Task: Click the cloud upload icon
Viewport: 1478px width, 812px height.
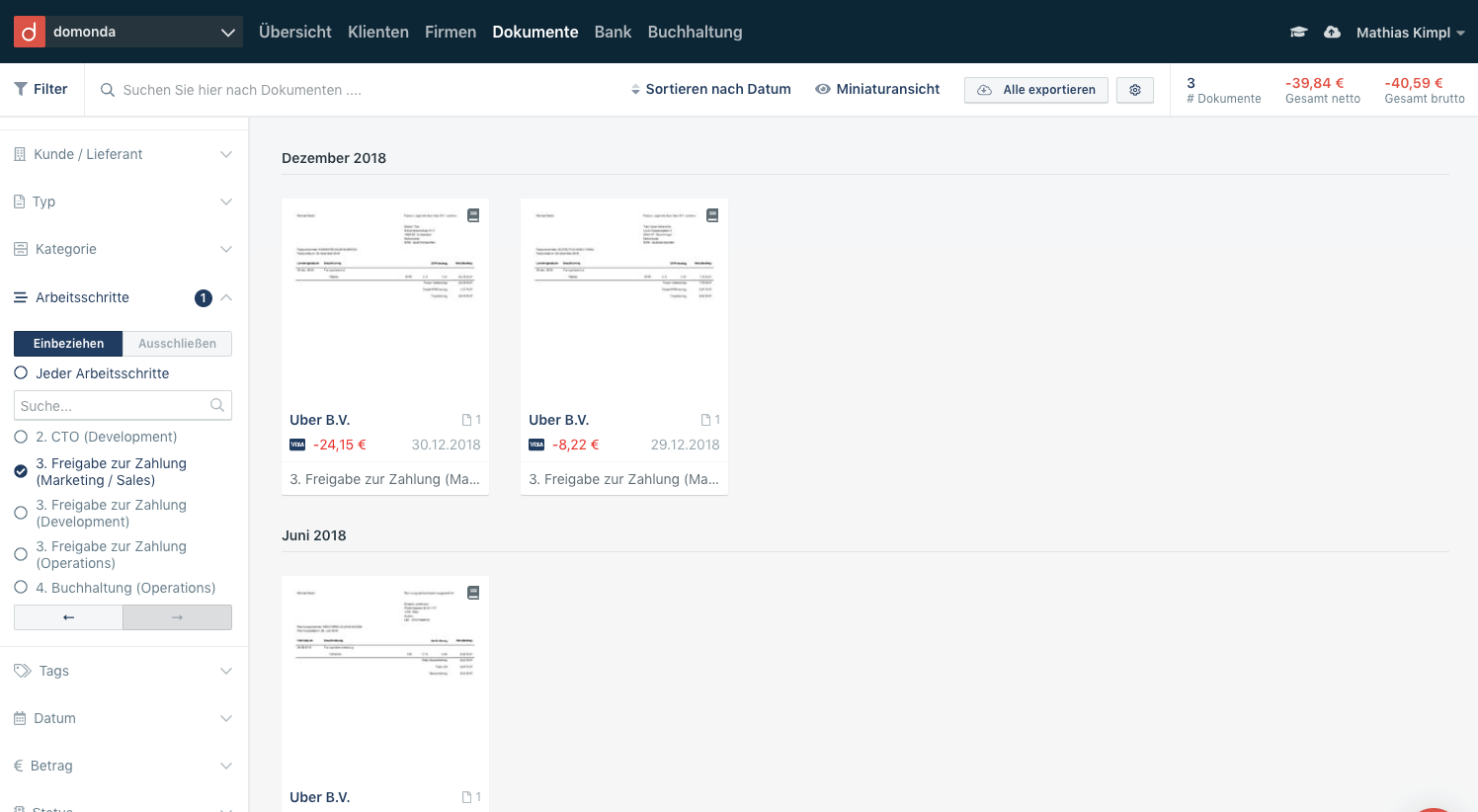Action: point(1332,33)
